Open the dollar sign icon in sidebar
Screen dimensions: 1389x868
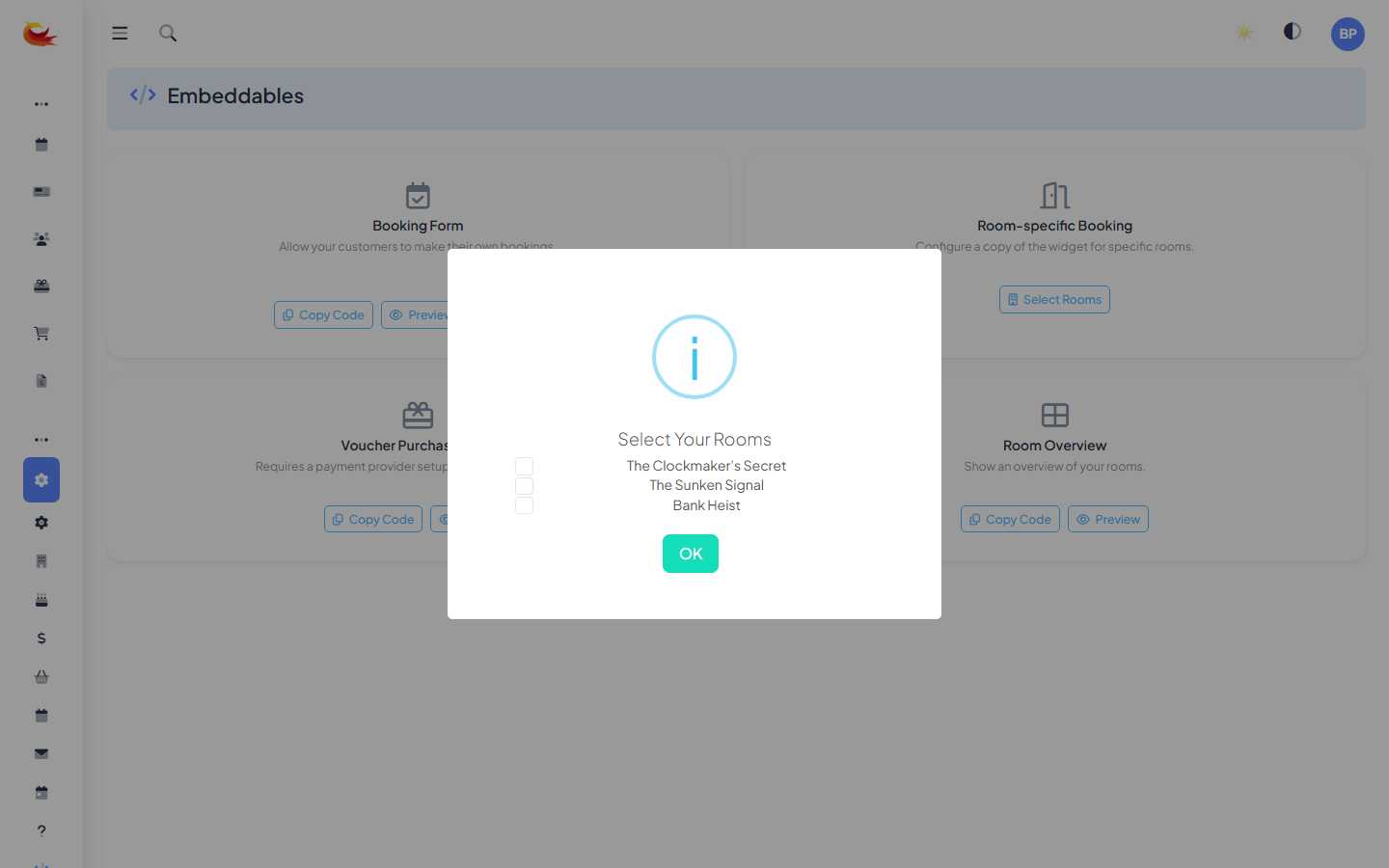click(41, 638)
